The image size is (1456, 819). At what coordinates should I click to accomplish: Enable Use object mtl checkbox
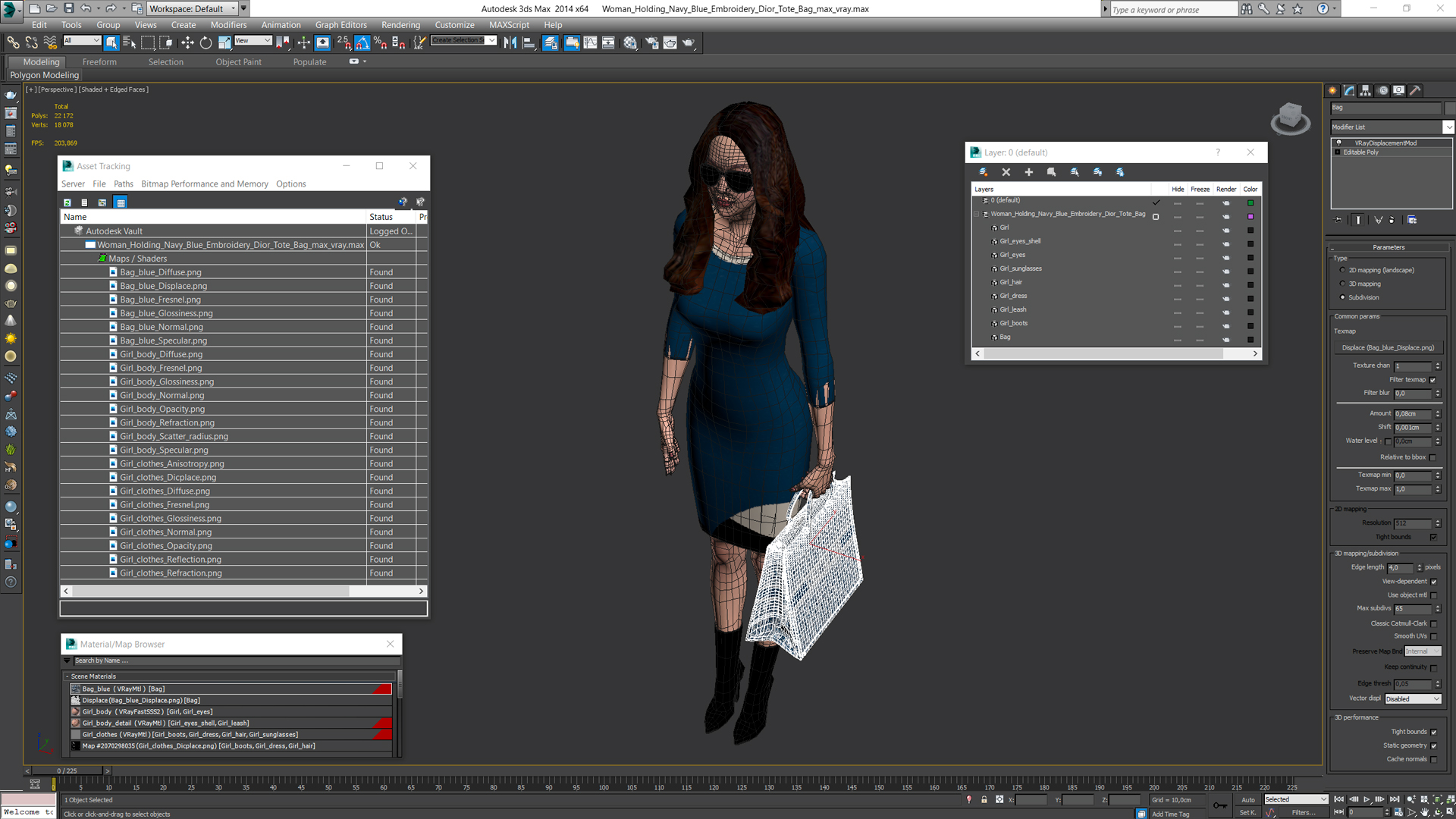[1433, 595]
